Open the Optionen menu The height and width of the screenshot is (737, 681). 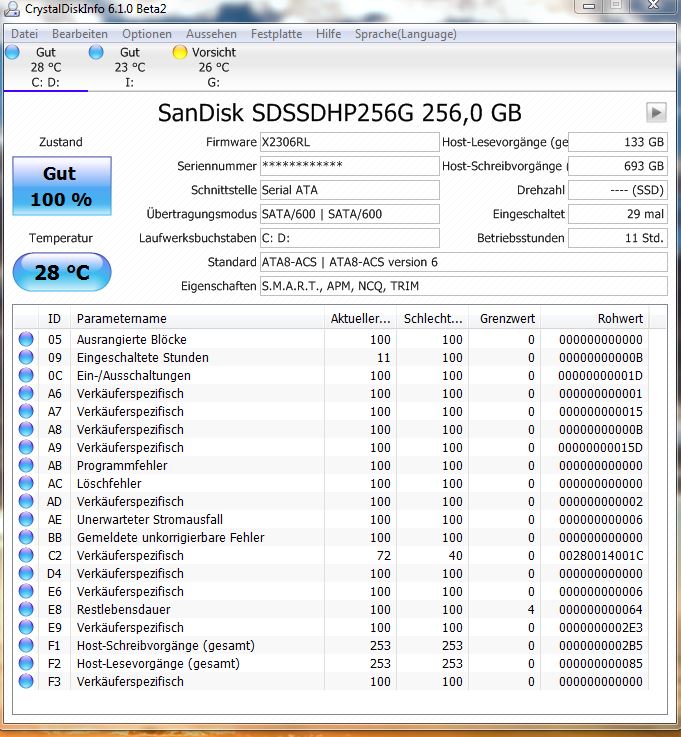147,34
